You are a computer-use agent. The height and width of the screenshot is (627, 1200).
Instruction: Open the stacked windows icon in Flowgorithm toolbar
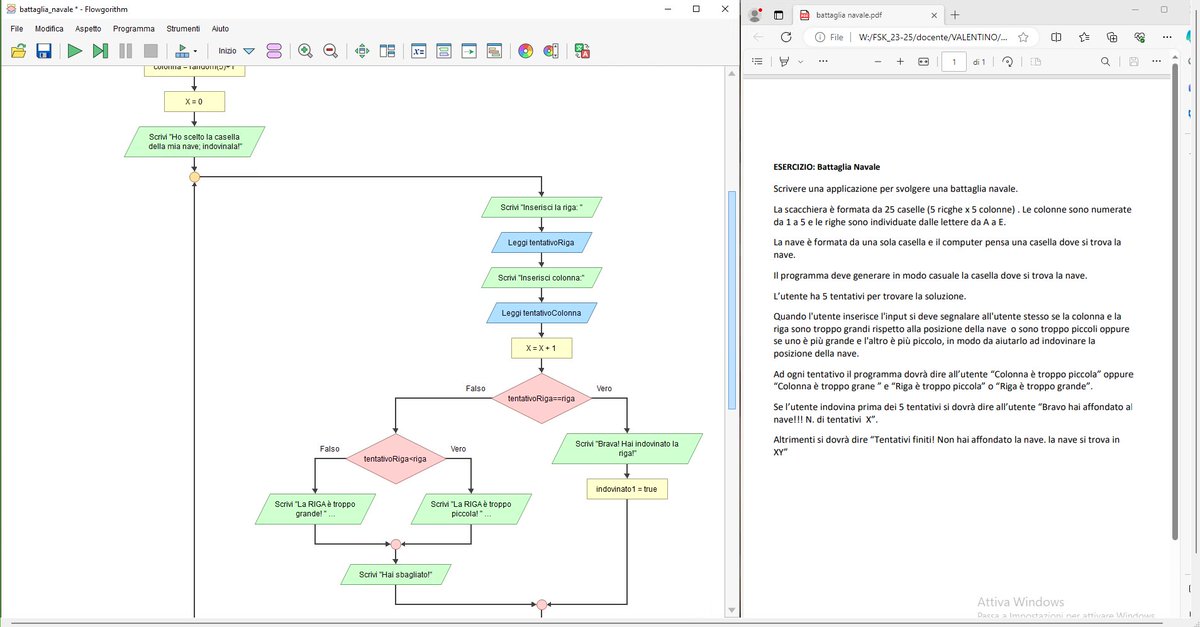494,51
